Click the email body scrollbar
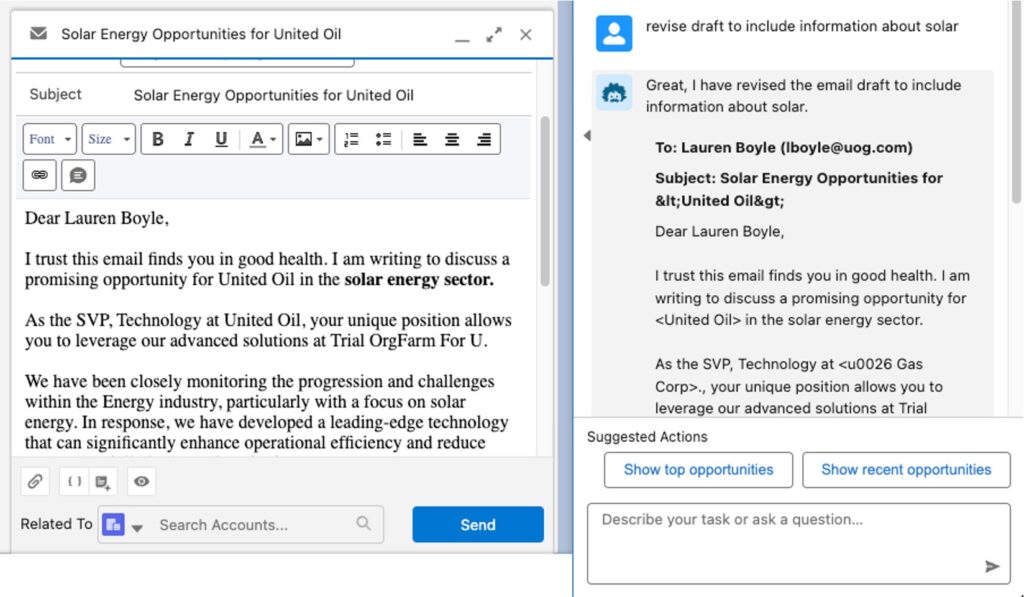1024x597 pixels. pyautogui.click(x=544, y=201)
